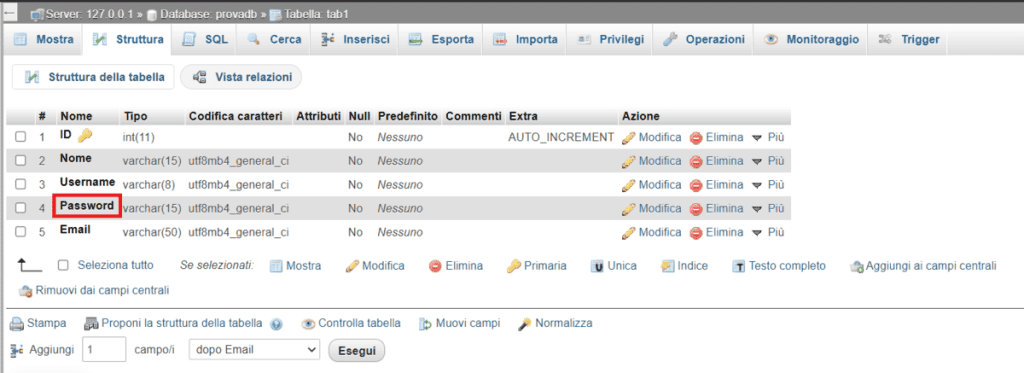Click the Normalizza tool icon

click(524, 323)
